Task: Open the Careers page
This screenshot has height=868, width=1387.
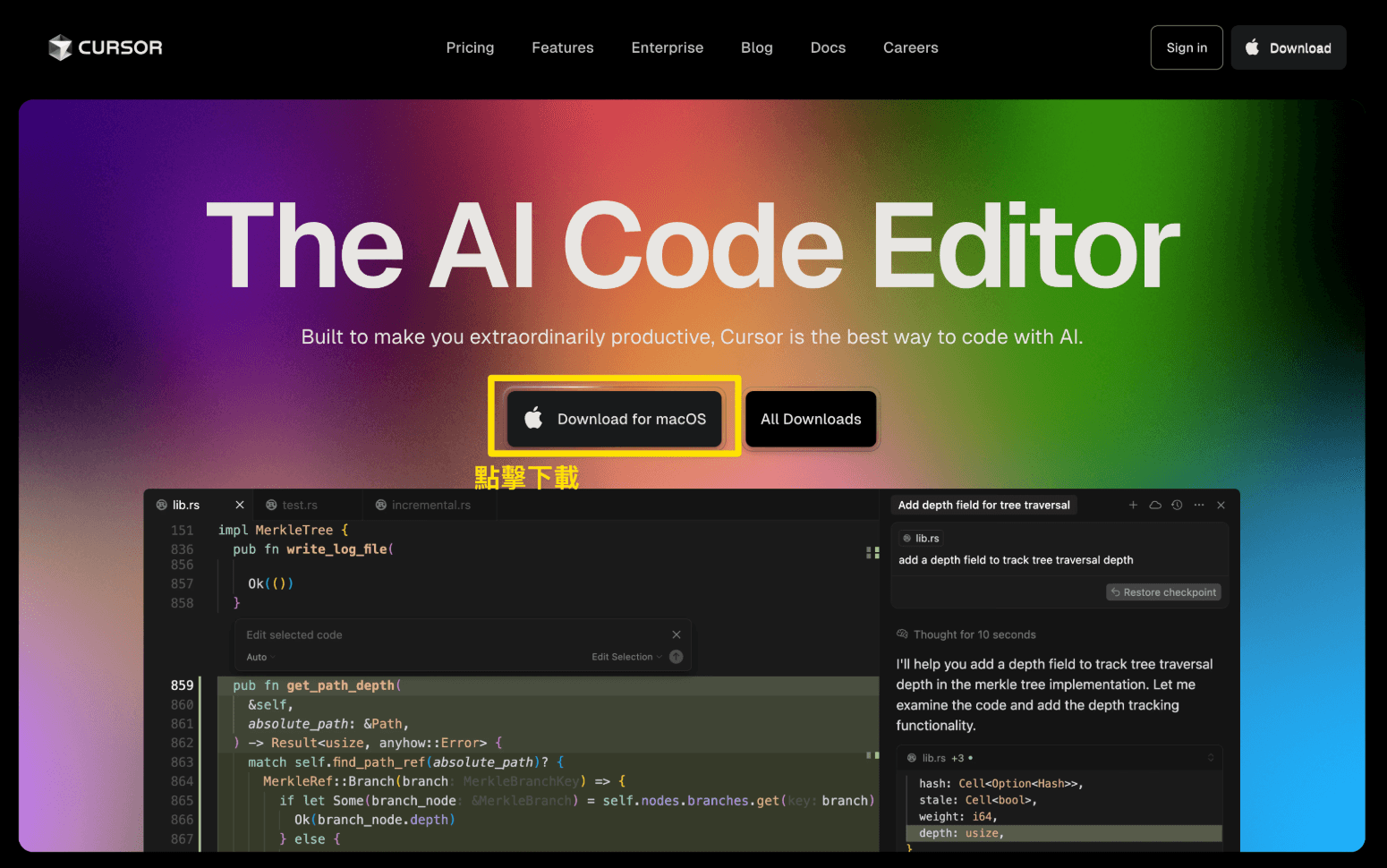Action: (910, 47)
